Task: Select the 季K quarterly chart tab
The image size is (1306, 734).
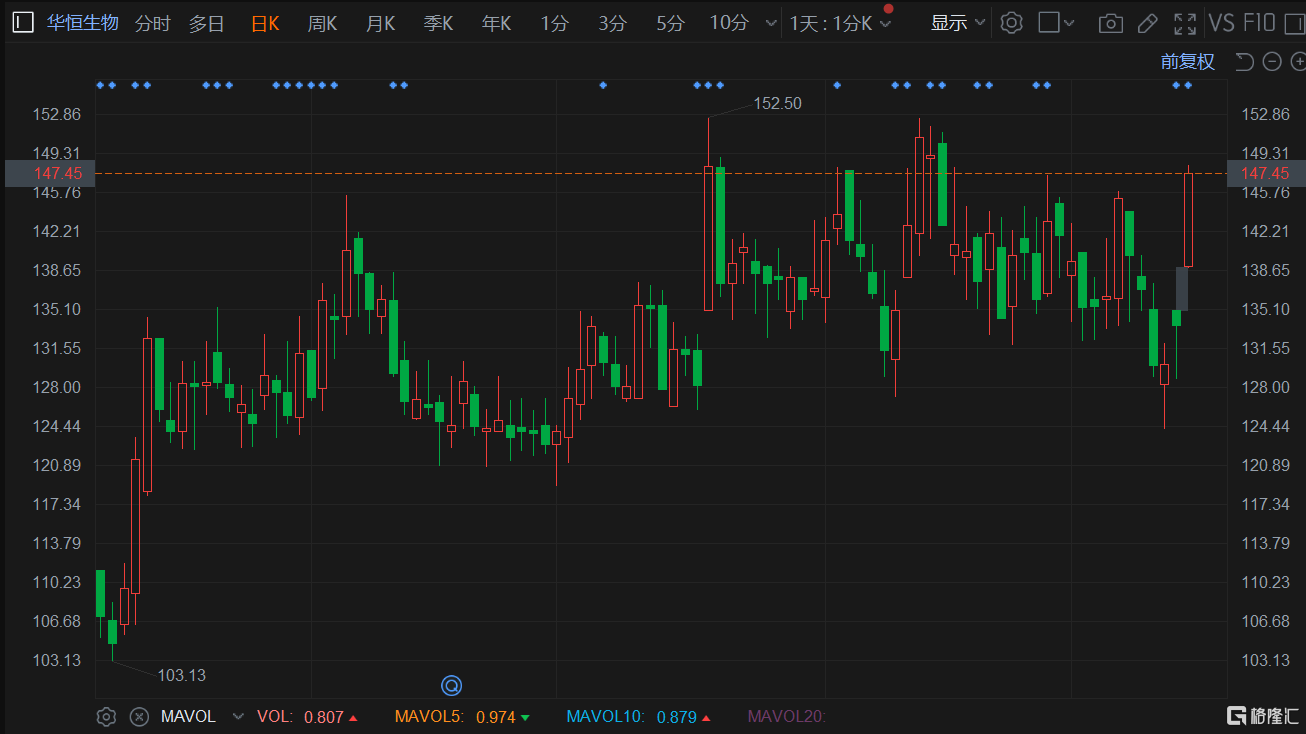Action: (x=438, y=23)
